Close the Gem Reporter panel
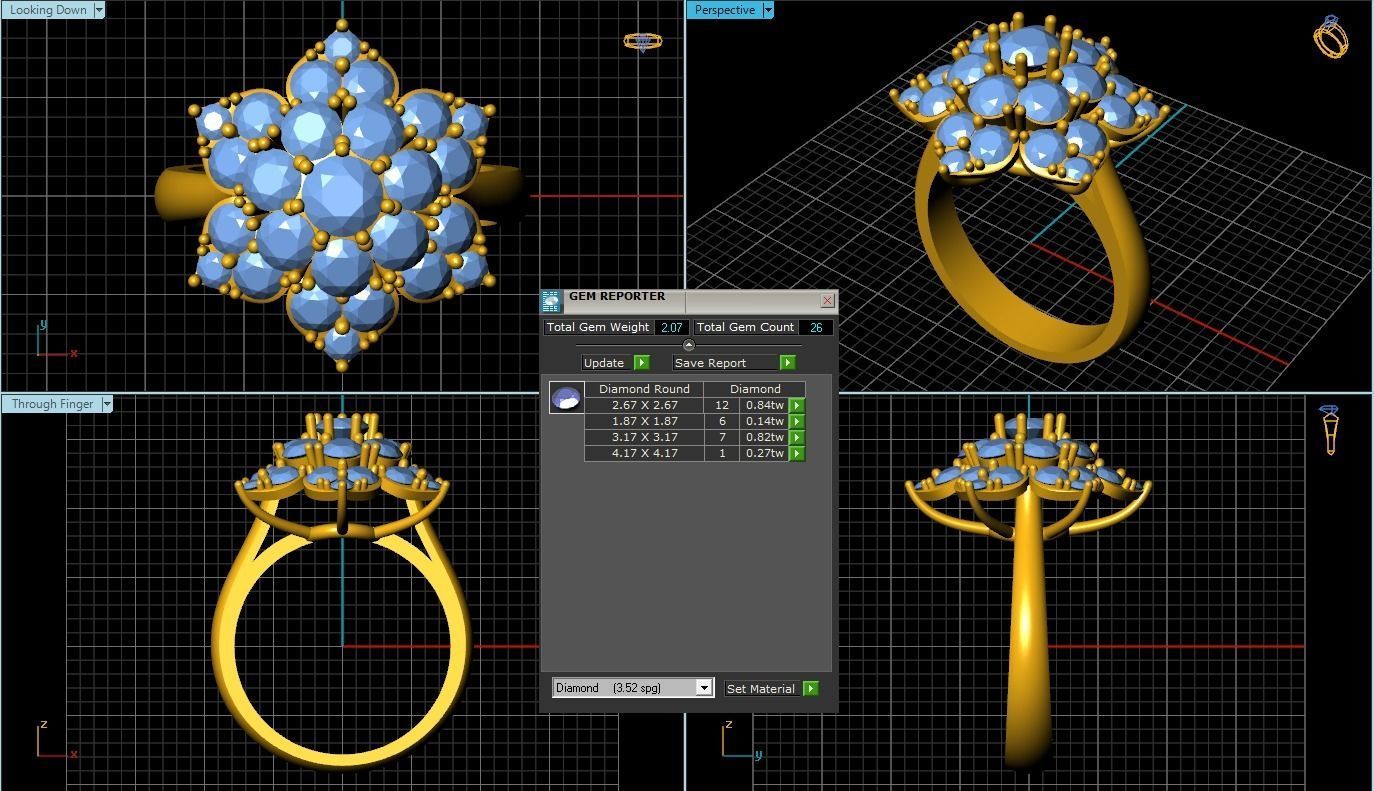1374x791 pixels. click(827, 300)
